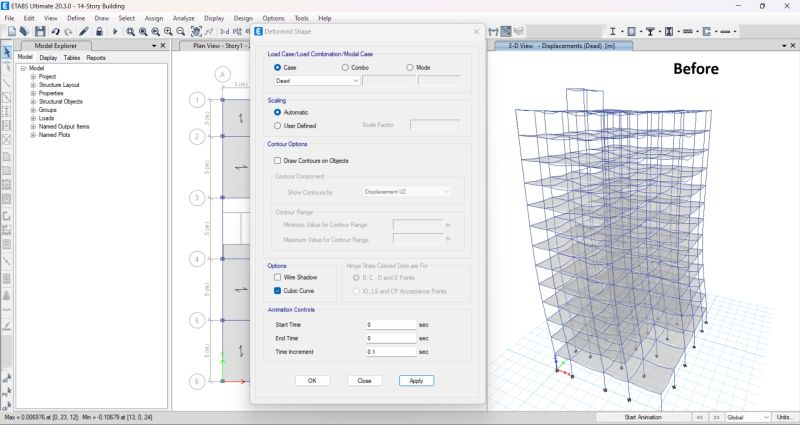Select the Combo radio button
The image size is (800, 425).
point(345,67)
